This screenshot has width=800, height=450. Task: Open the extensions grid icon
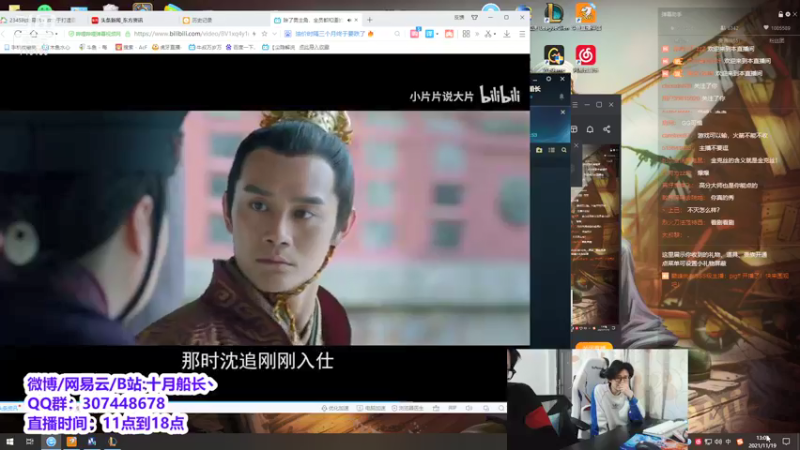pos(466,34)
